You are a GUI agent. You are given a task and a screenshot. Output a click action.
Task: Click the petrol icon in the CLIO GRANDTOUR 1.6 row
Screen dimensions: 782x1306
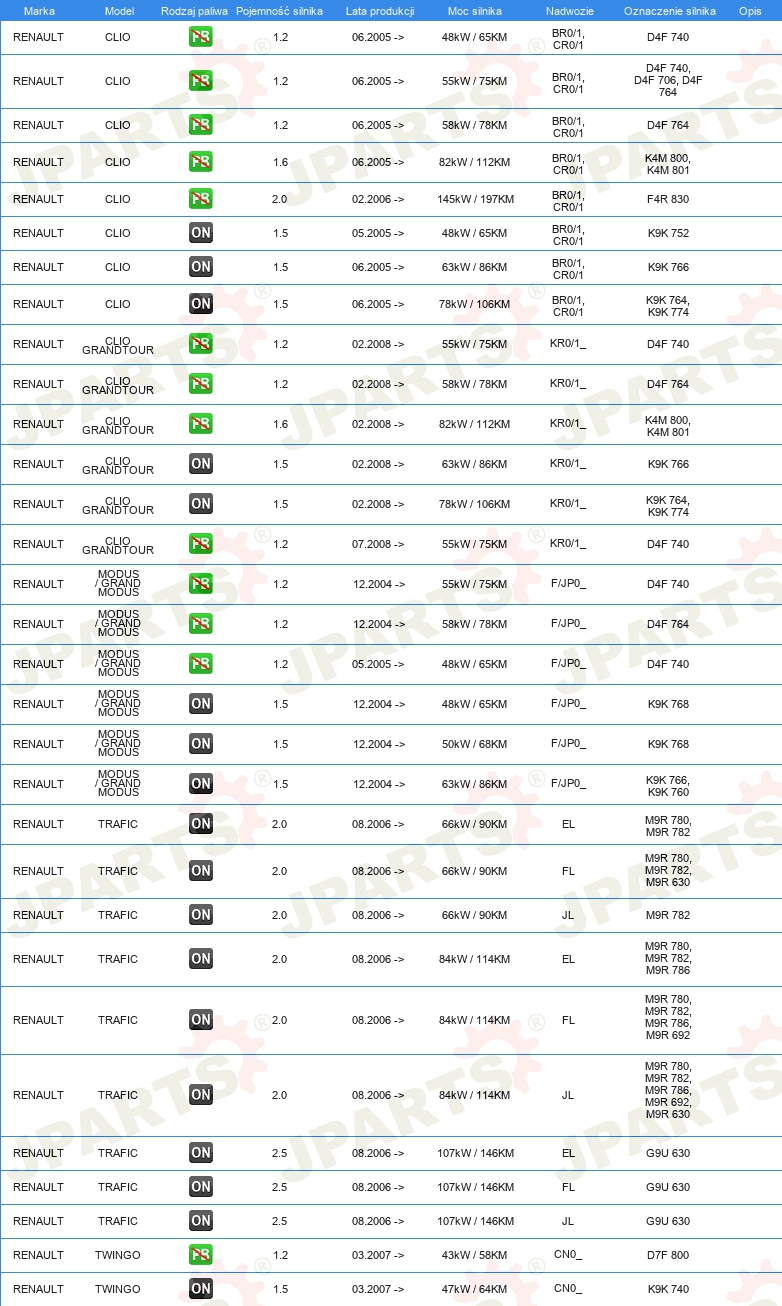pos(201,424)
